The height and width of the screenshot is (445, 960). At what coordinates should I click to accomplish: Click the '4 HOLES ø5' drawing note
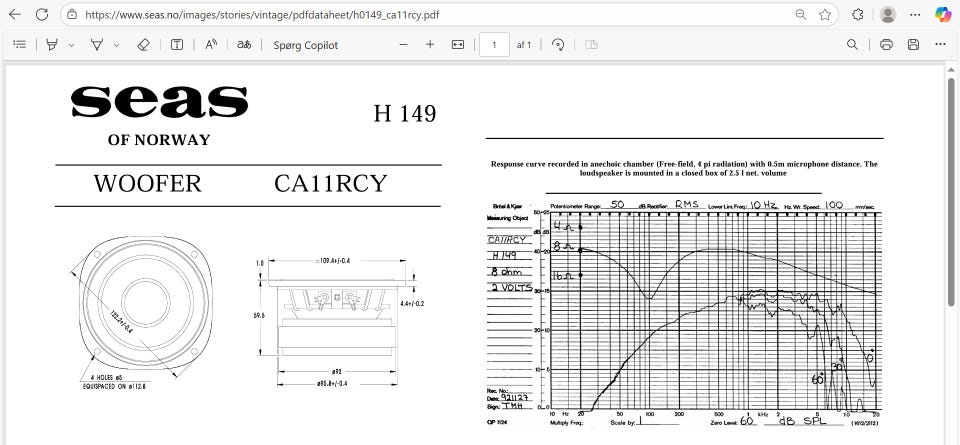point(107,378)
